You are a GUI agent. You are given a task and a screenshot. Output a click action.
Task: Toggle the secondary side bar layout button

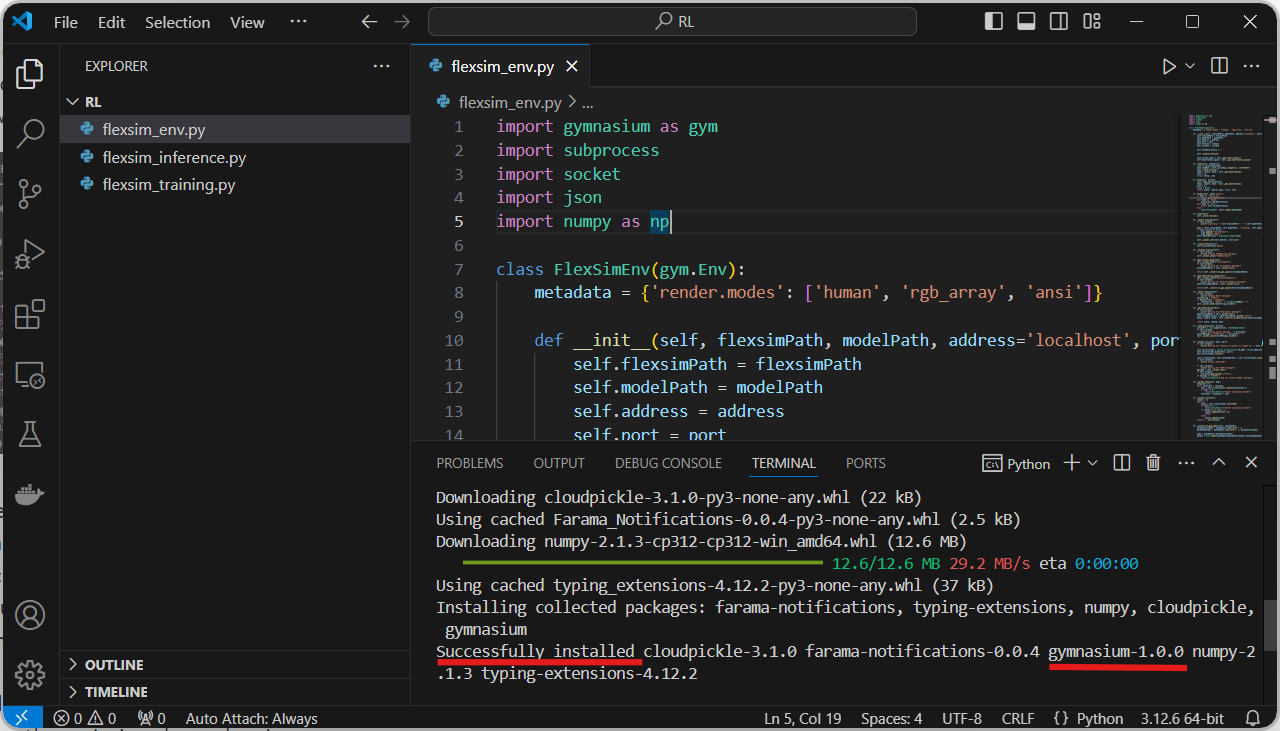point(1057,22)
